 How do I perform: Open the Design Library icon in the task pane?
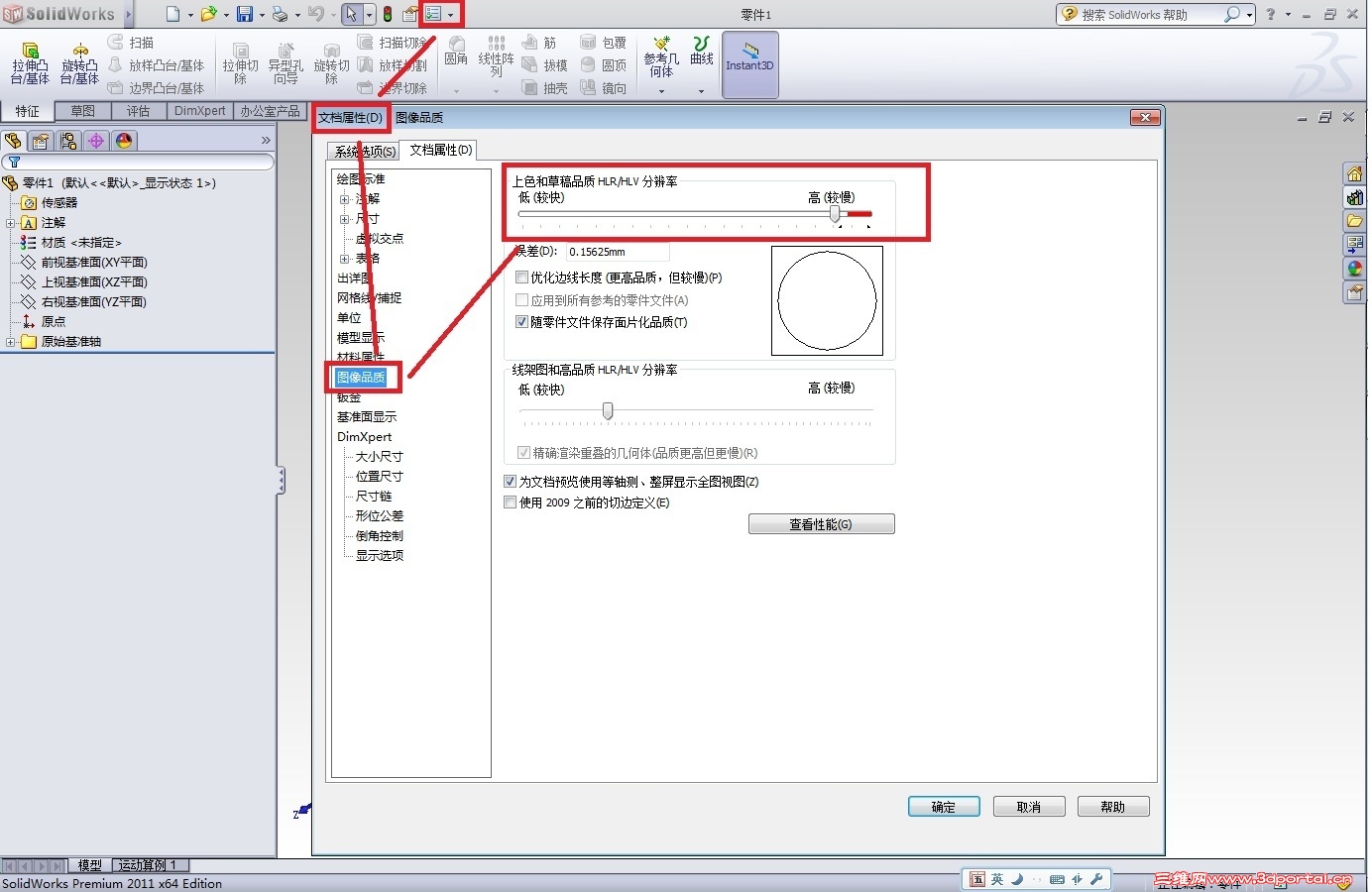[x=1354, y=198]
